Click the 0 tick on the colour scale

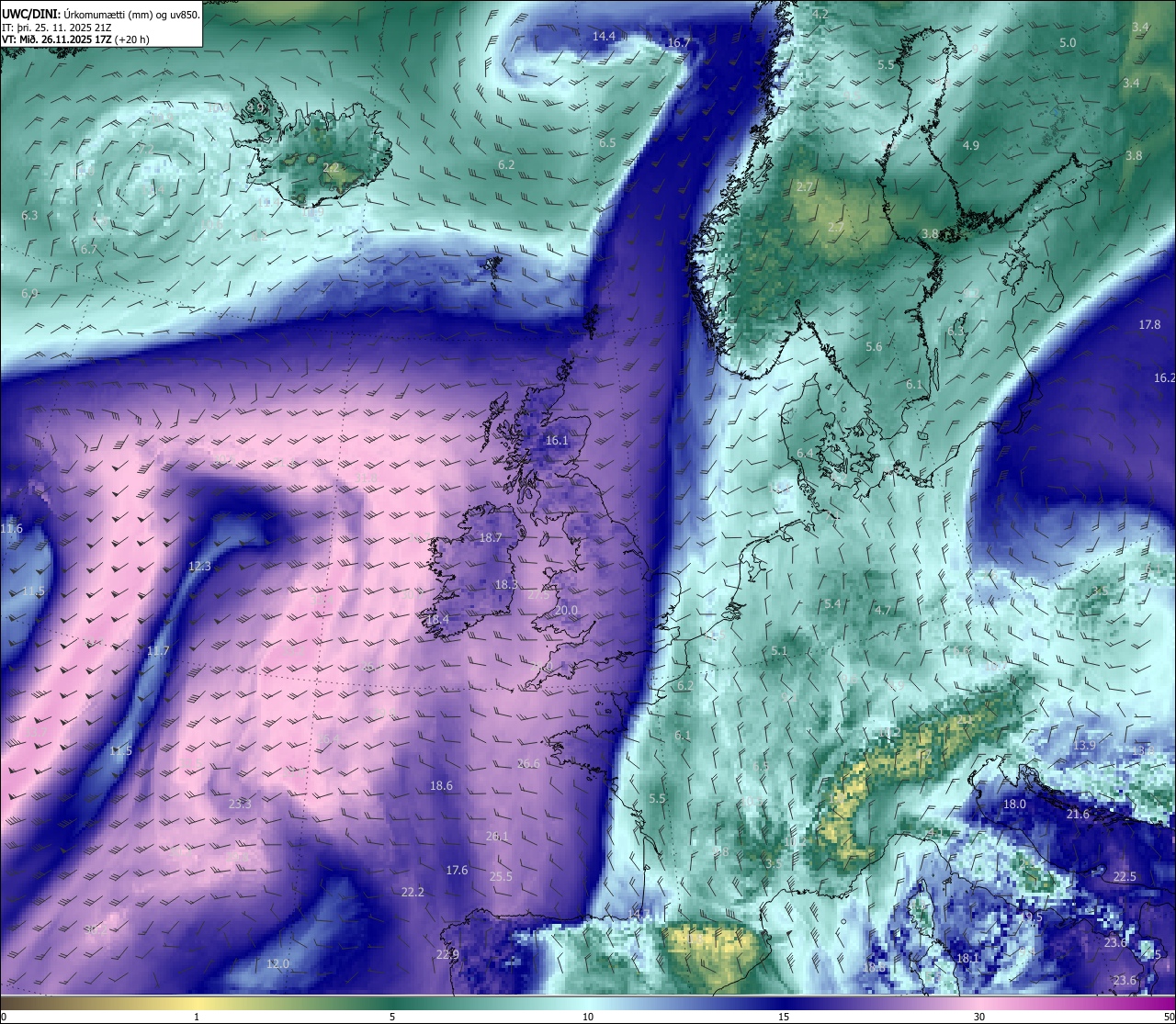tap(3, 1017)
